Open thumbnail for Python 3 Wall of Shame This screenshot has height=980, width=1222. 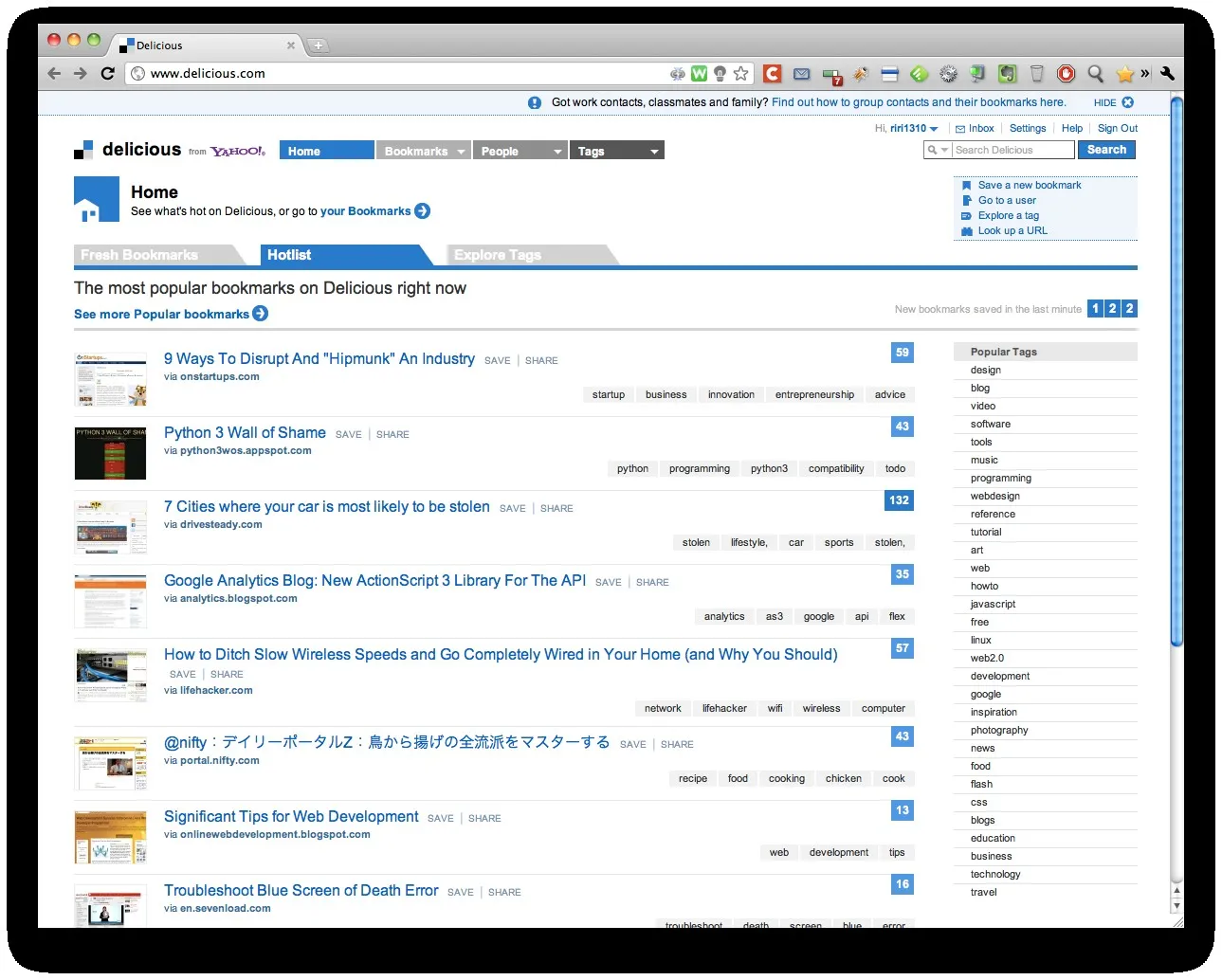click(x=111, y=453)
